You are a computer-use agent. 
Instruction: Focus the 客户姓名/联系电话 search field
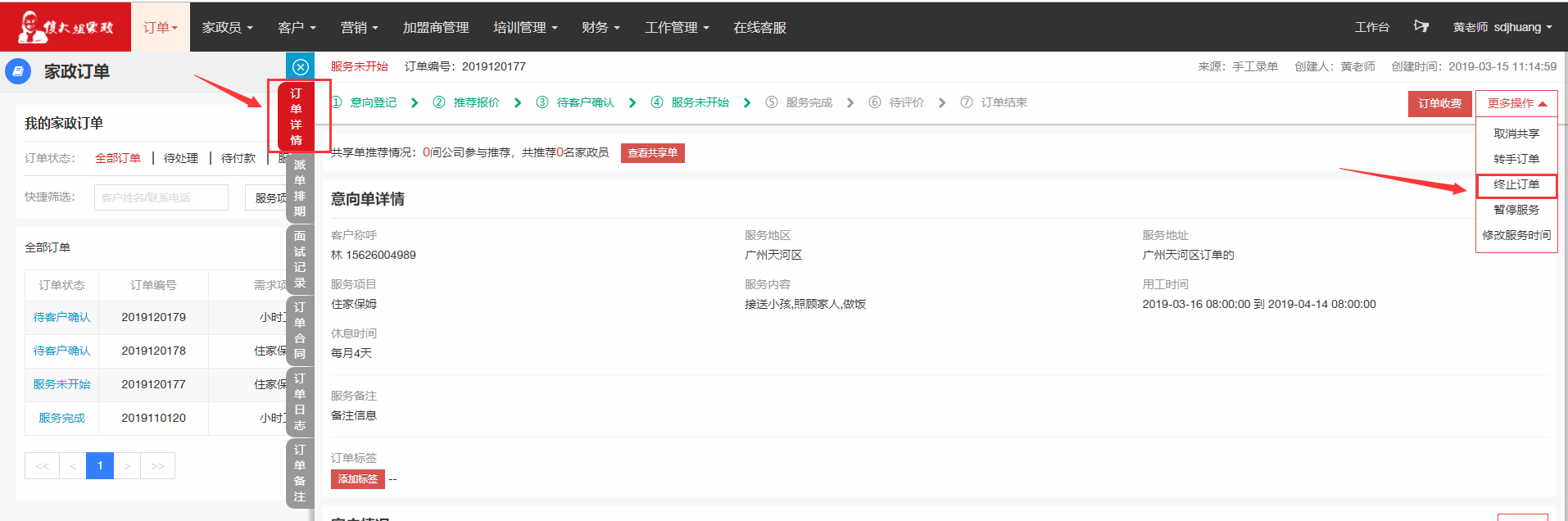pos(161,197)
